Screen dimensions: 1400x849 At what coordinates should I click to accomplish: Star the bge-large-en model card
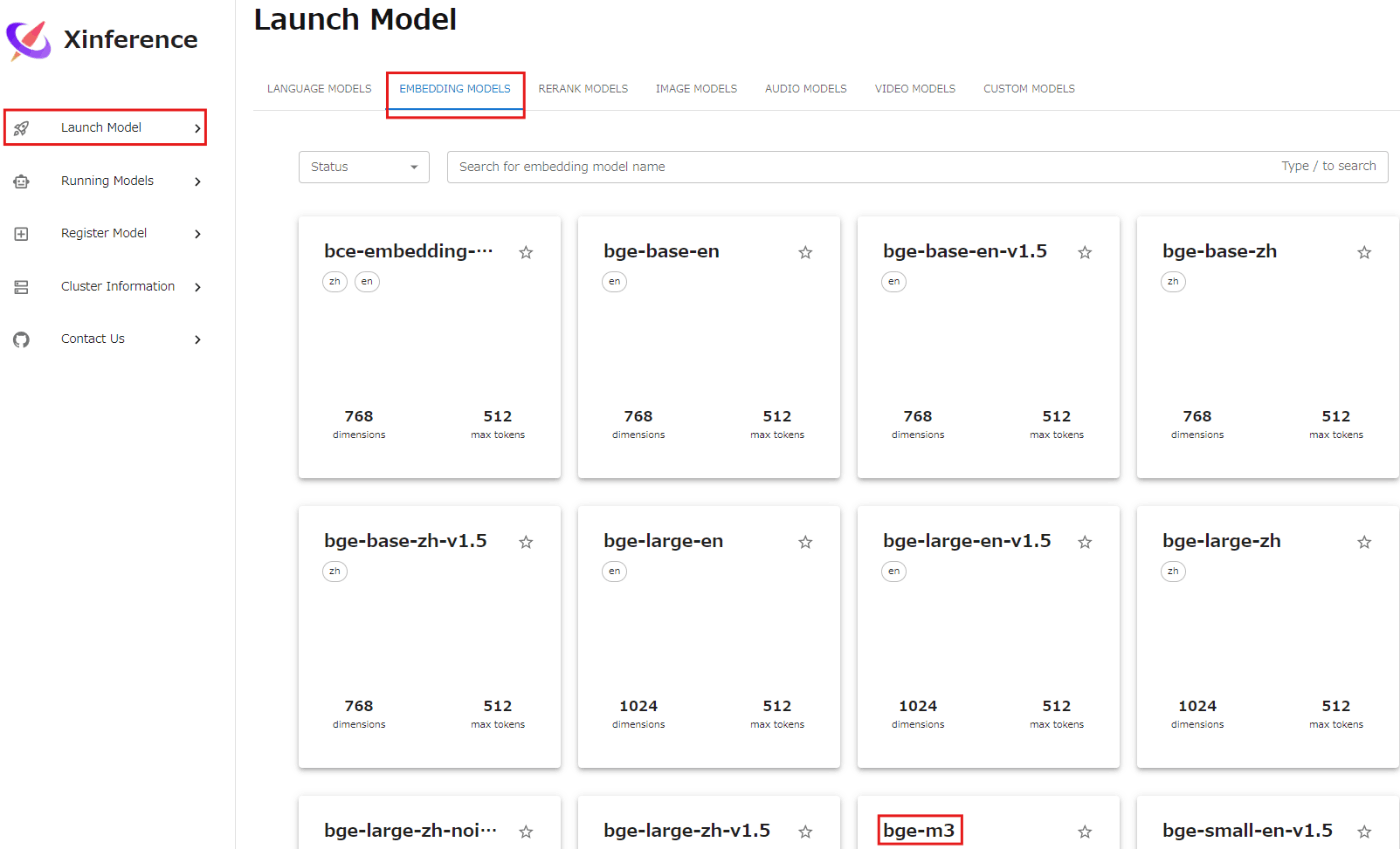tap(805, 542)
